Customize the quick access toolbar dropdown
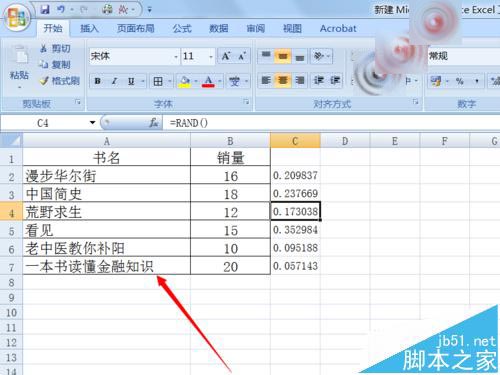 tap(150, 10)
